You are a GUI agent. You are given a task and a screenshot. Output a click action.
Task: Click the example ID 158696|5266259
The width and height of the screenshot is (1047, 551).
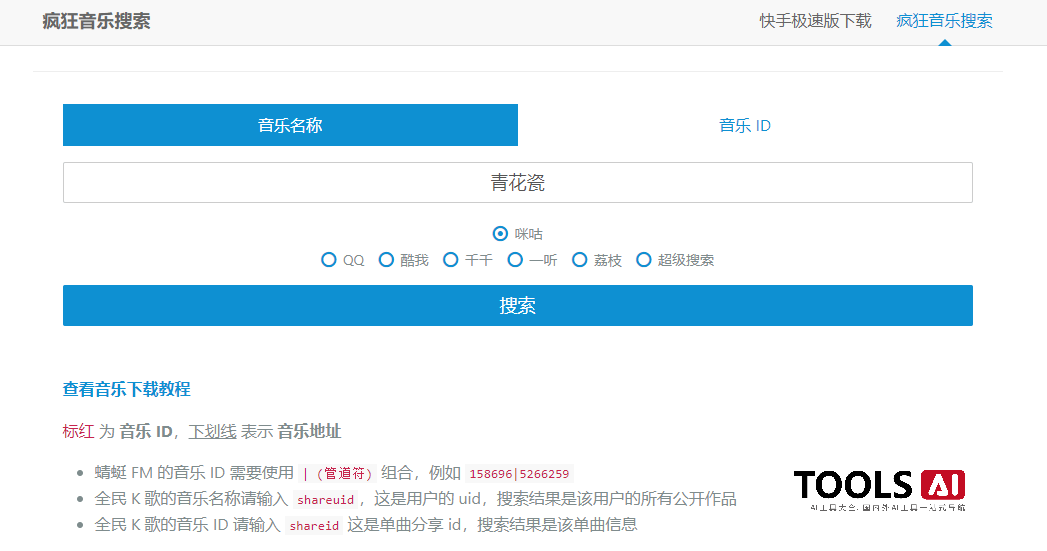click(x=519, y=474)
